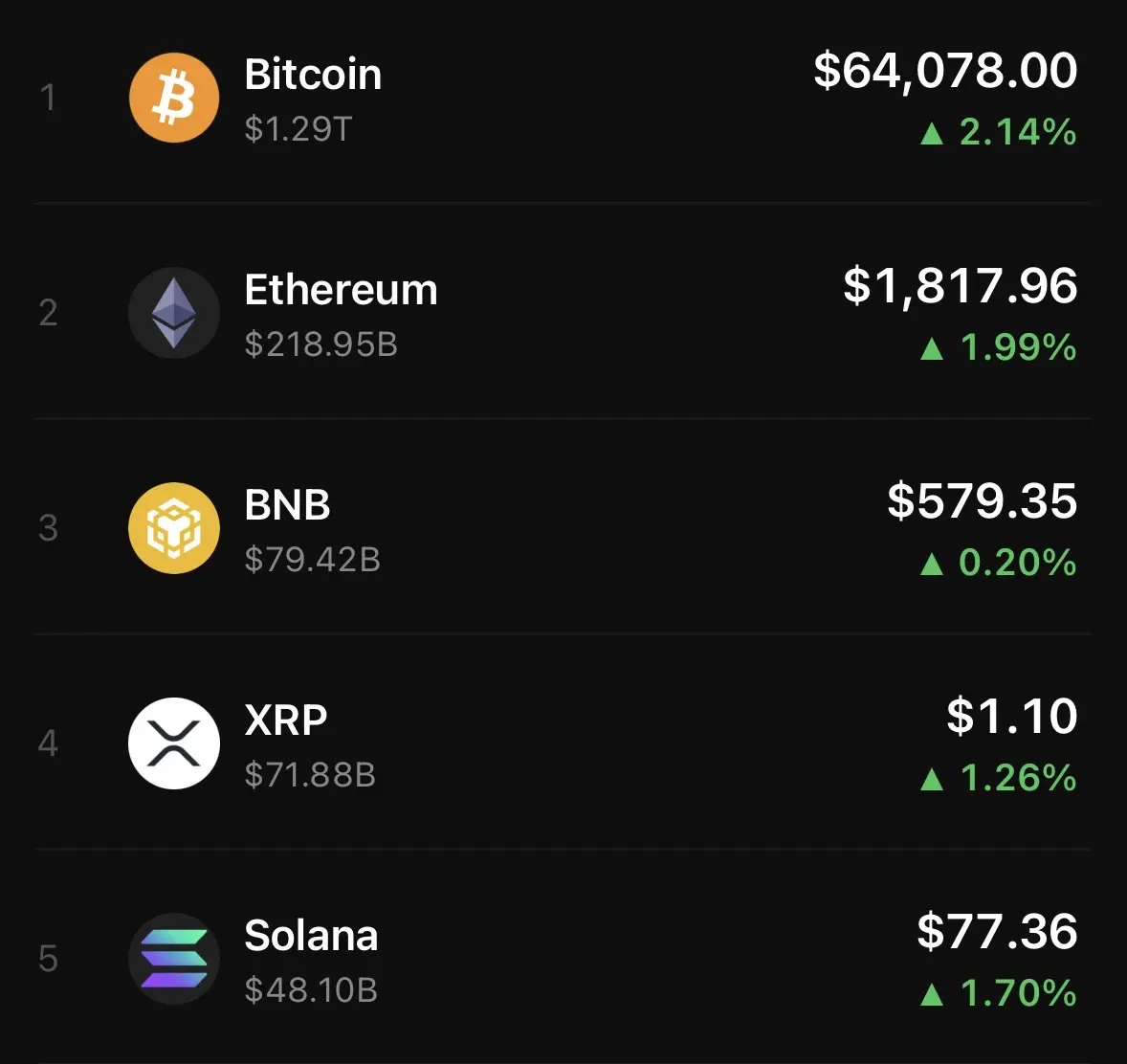The height and width of the screenshot is (1064, 1127).
Task: Open the Ethereum coin name
Action: [341, 289]
